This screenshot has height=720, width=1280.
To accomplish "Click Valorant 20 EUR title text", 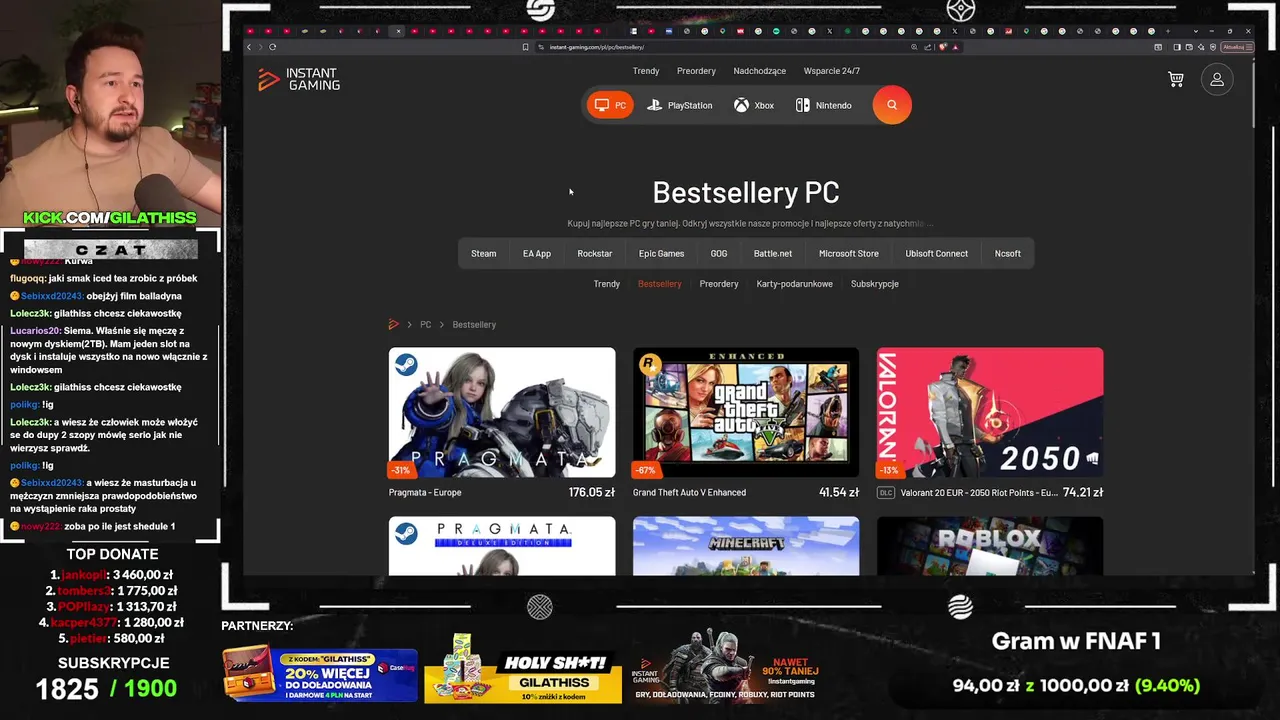I will (979, 493).
